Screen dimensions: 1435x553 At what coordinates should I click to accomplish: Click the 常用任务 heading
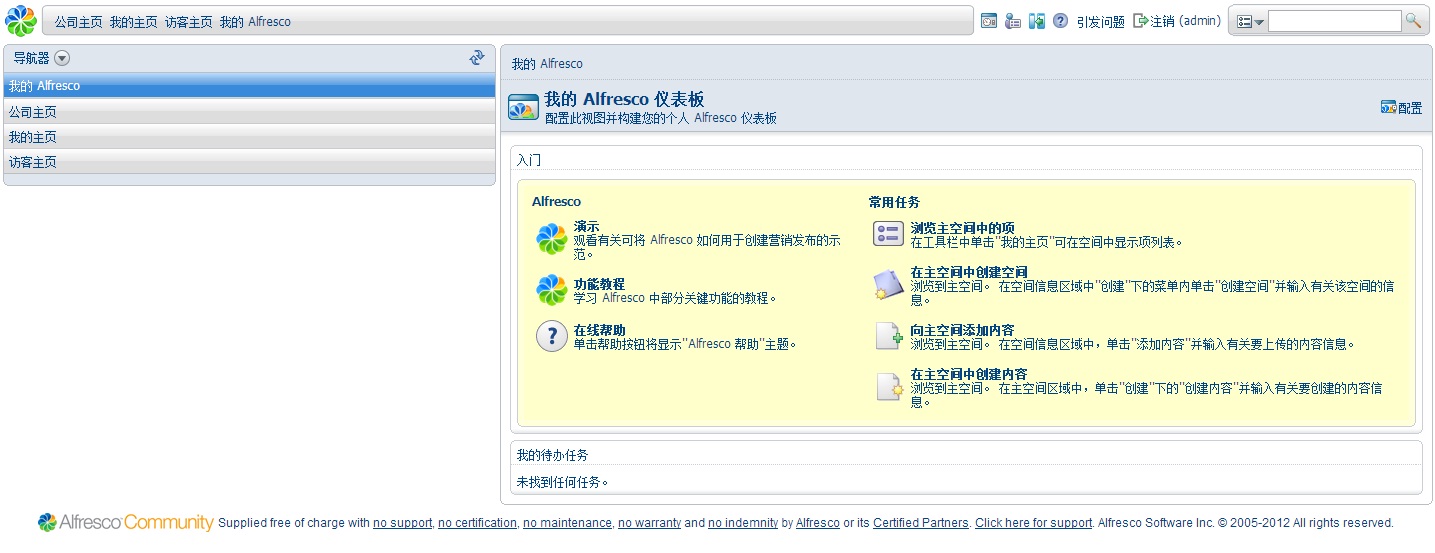pos(894,202)
